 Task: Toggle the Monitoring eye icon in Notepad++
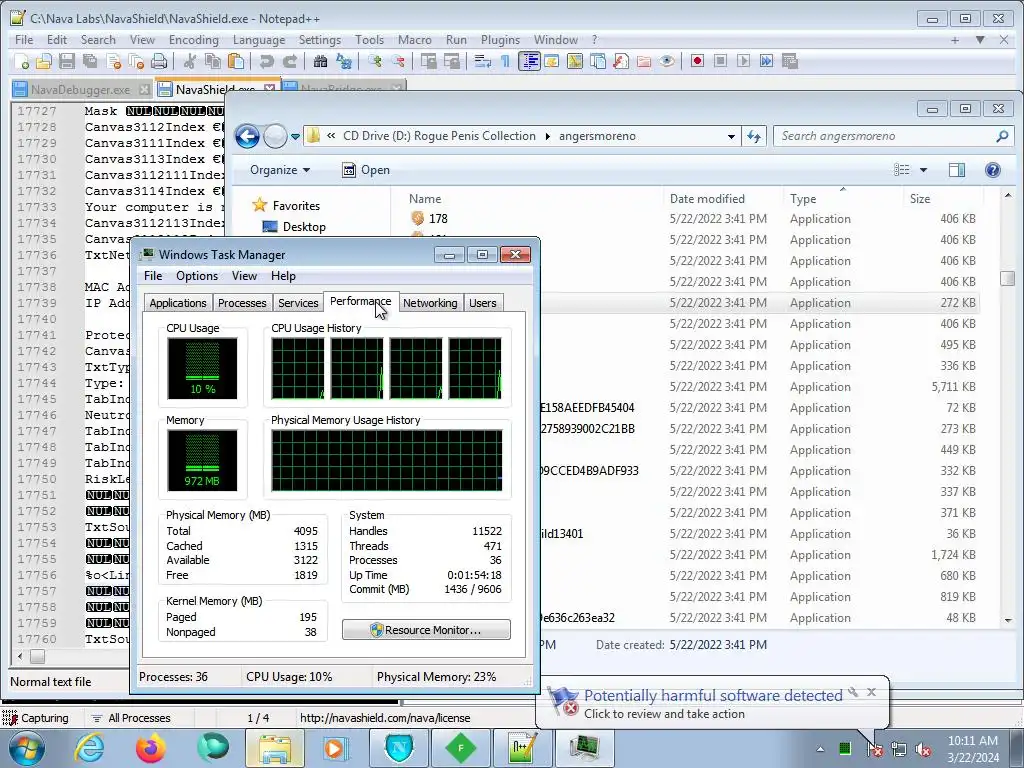[x=666, y=61]
